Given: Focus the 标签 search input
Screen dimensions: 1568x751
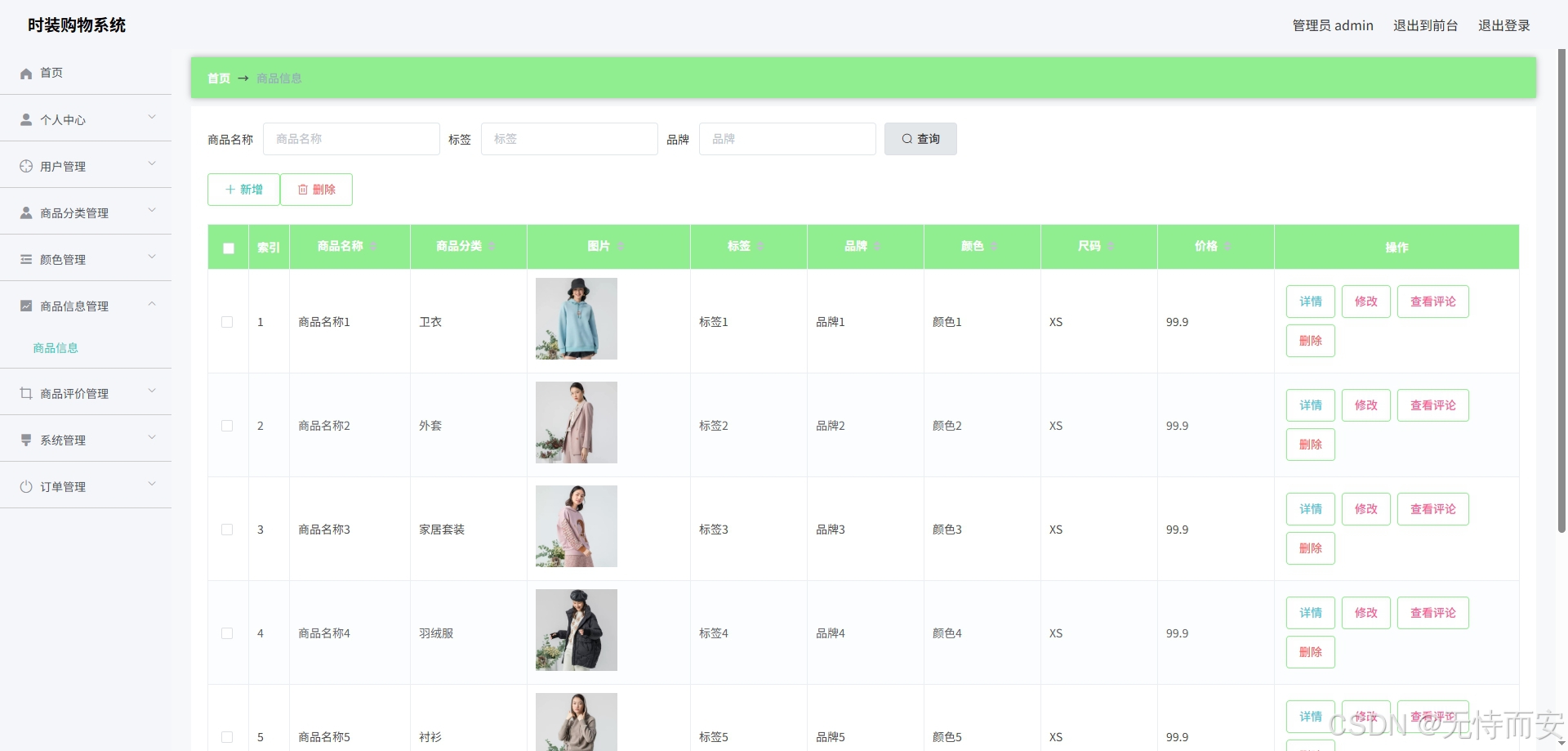Looking at the screenshot, I should click(x=569, y=139).
